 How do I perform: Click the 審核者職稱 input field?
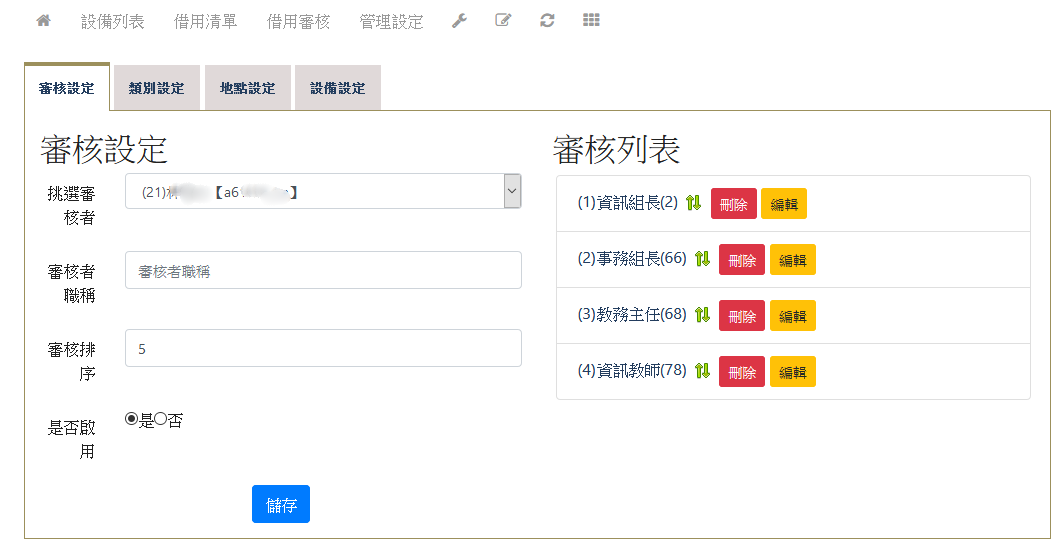tap(323, 270)
